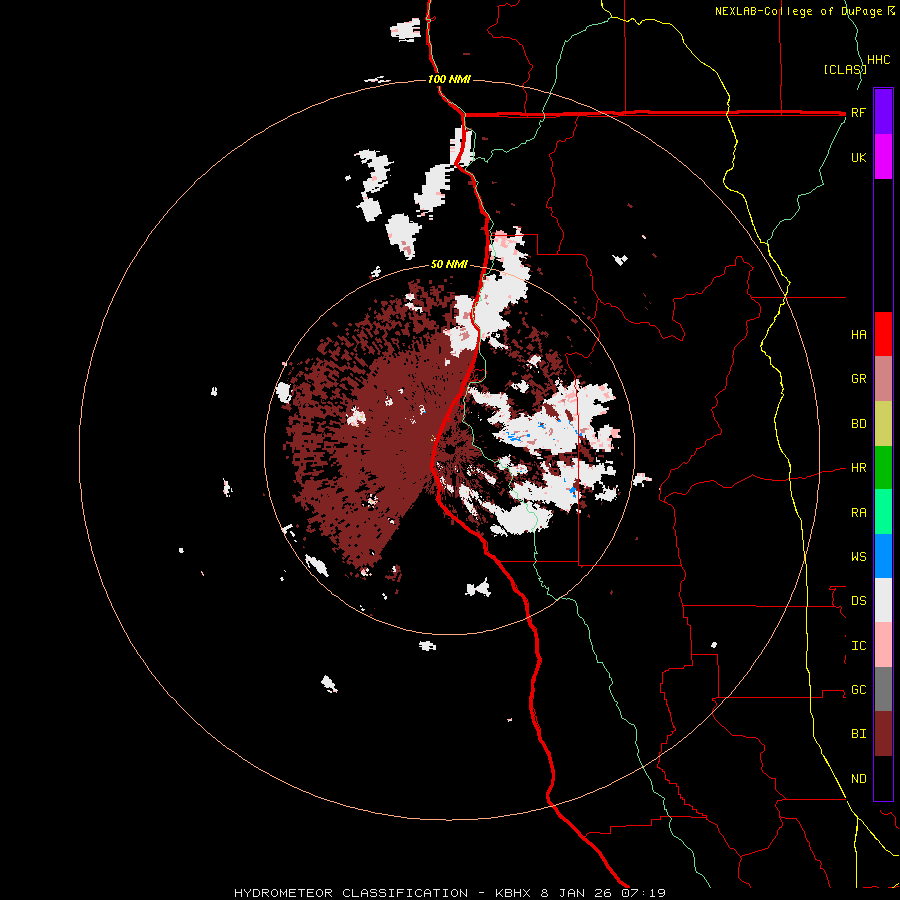The image size is (900, 900).
Task: Click the HR green legend swatch
Action: pos(883,468)
